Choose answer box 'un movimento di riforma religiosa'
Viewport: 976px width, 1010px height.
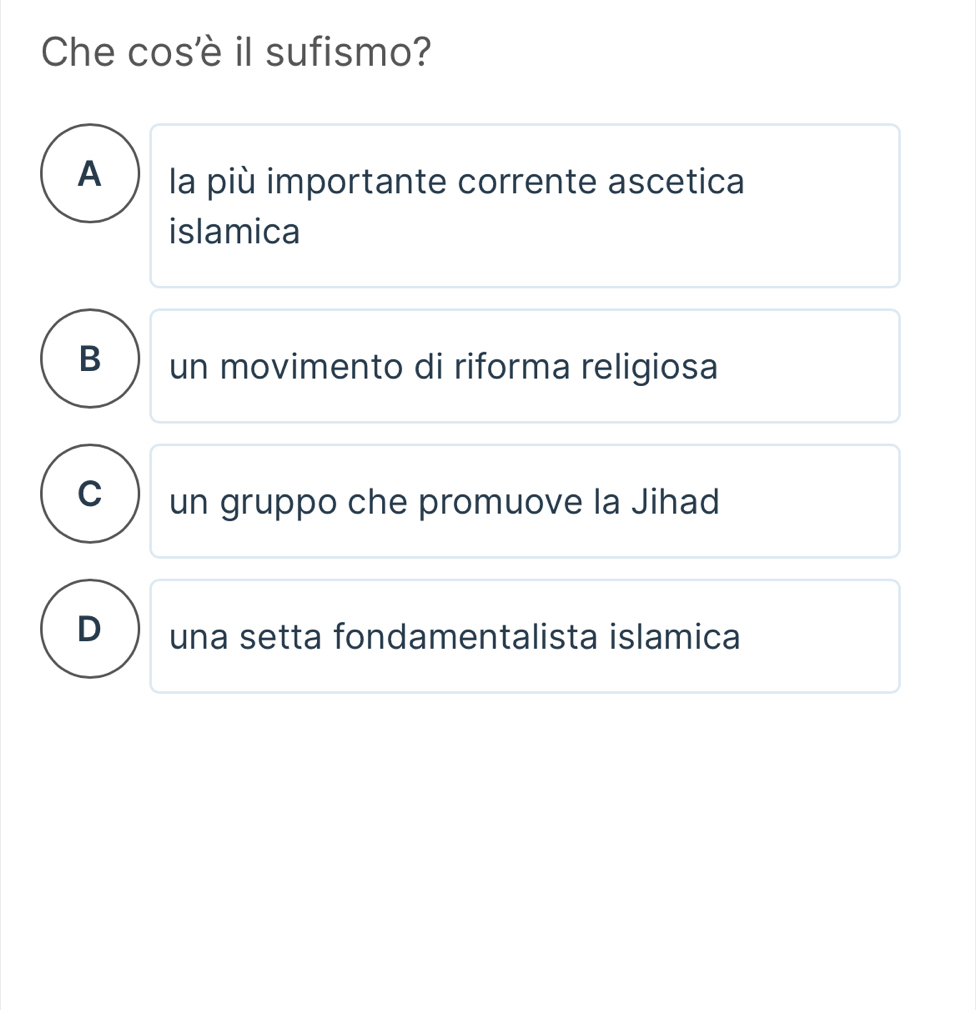[525, 366]
